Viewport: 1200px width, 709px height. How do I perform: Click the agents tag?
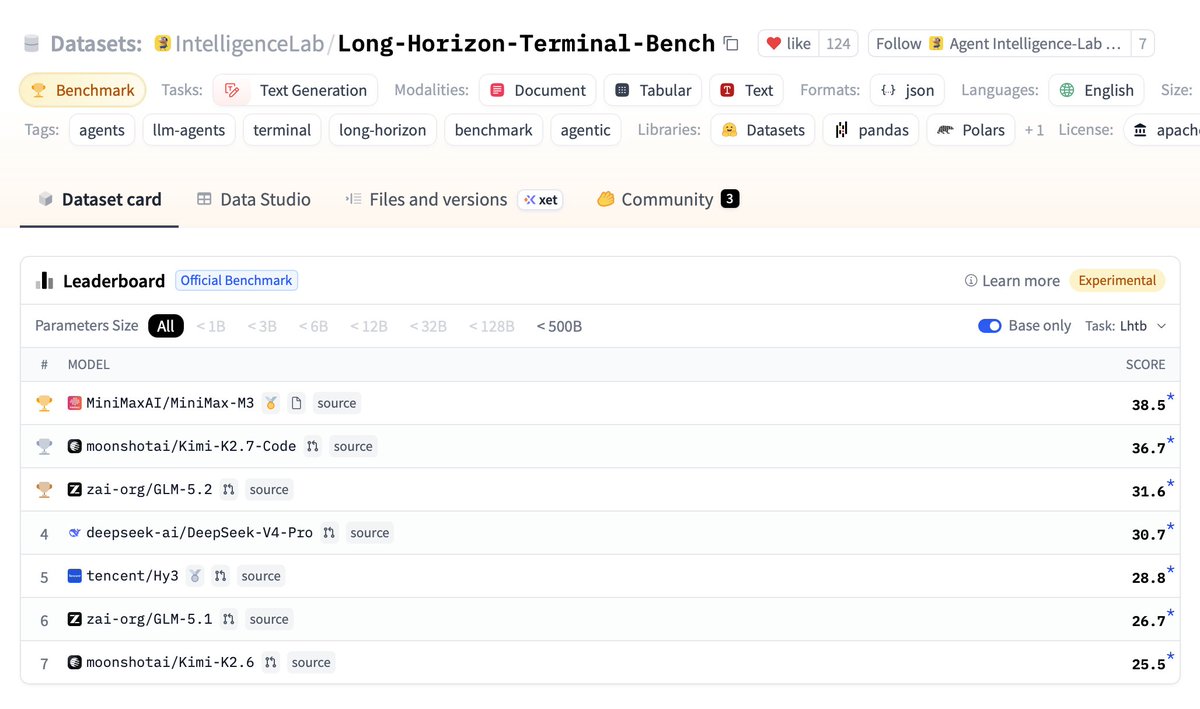(x=103, y=130)
